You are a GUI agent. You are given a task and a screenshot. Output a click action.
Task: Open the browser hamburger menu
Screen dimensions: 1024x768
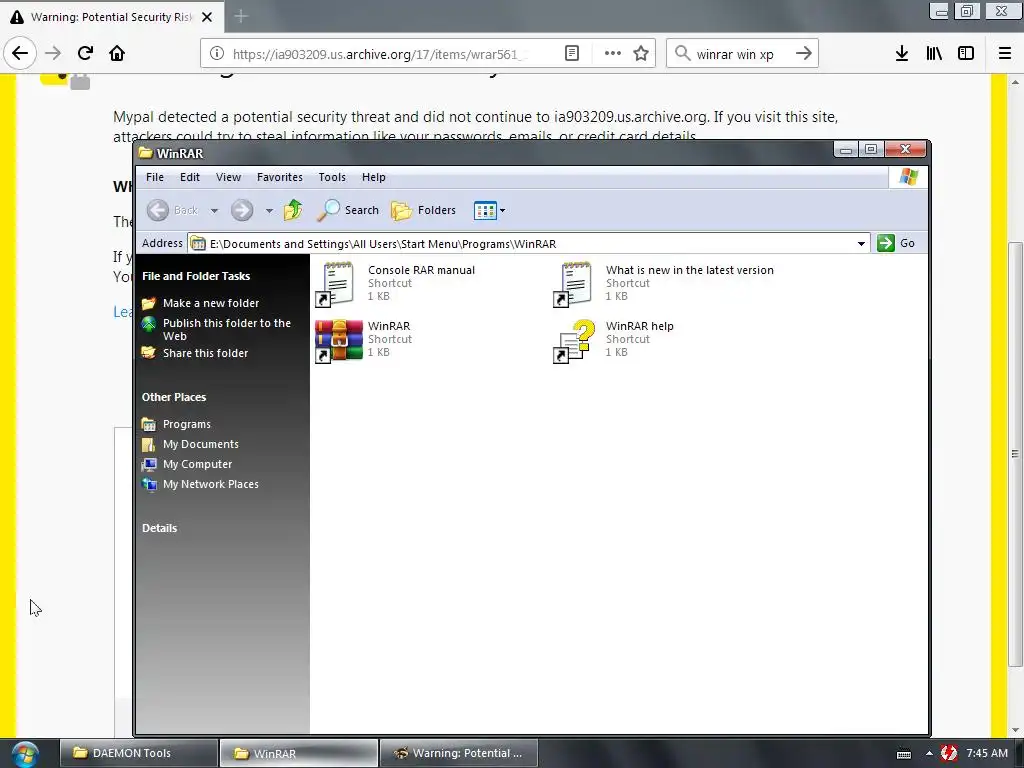[x=1005, y=54]
